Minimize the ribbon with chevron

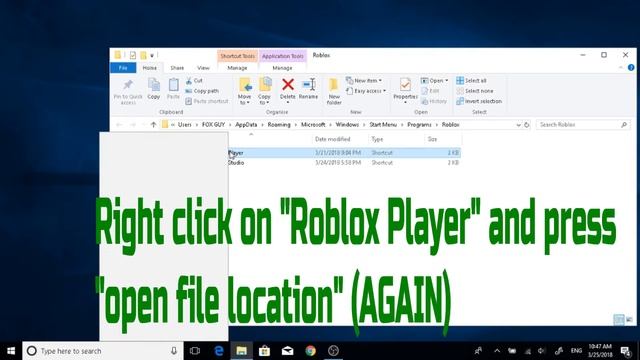pyautogui.click(x=621, y=68)
